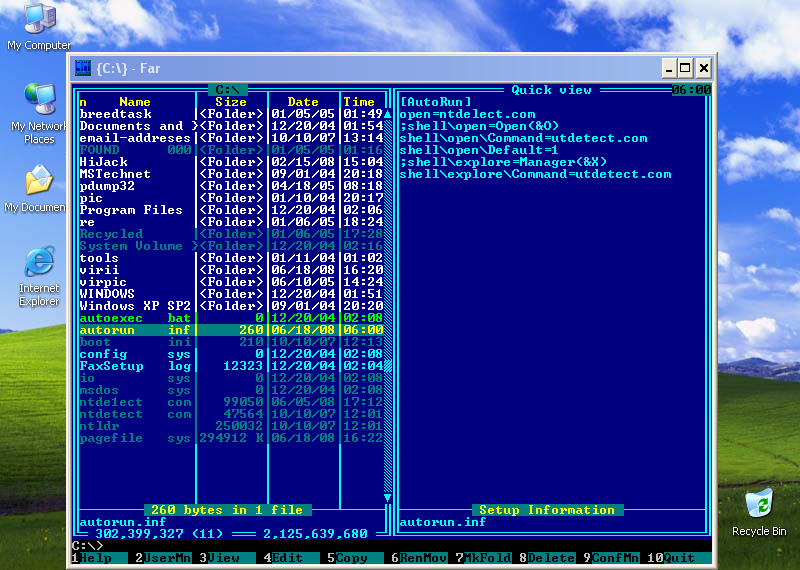Screen dimensions: 800x570
Task: Click the n sort-mode letter in header
Action: point(83,102)
